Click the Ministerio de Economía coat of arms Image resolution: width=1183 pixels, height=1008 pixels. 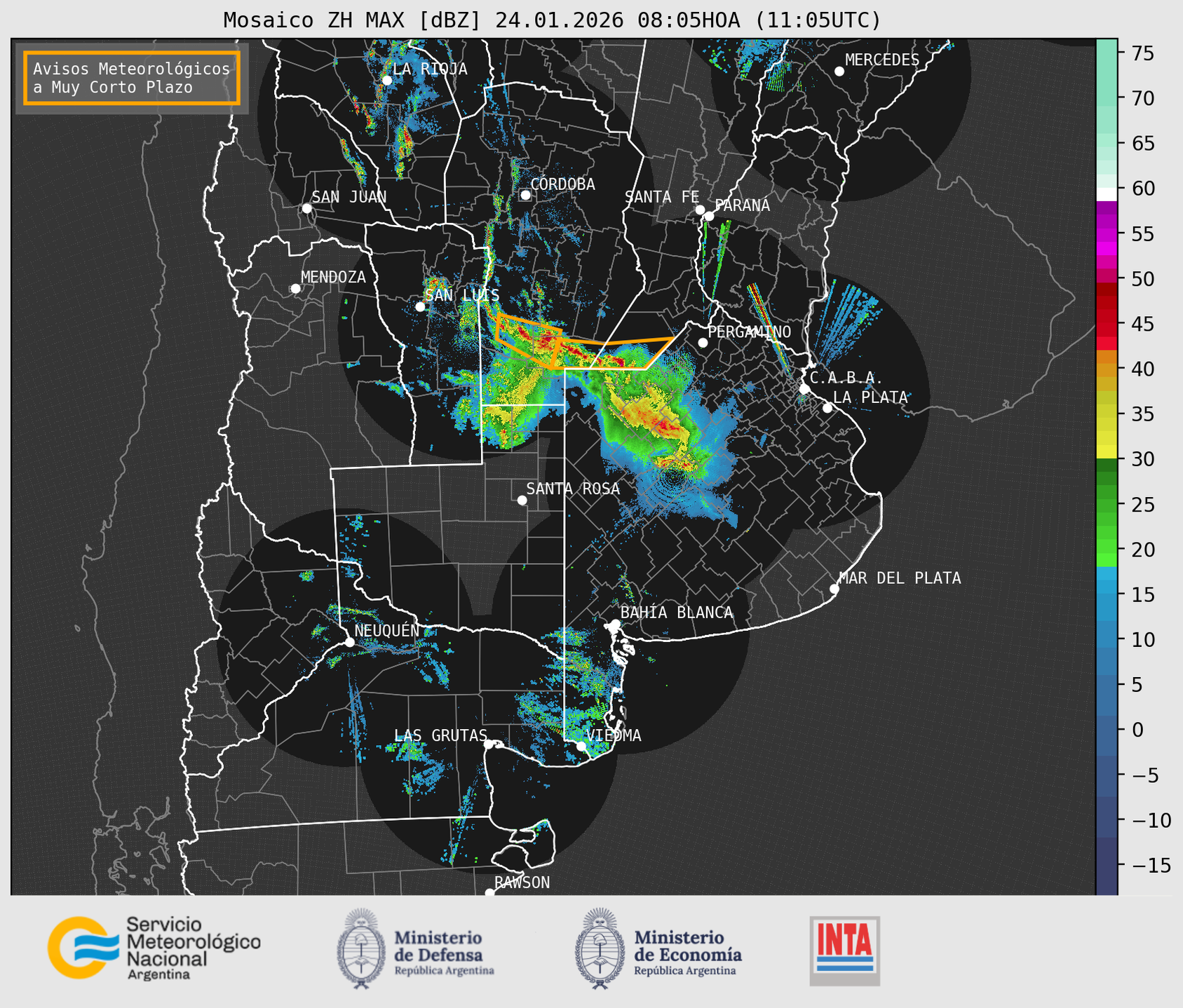600,948
